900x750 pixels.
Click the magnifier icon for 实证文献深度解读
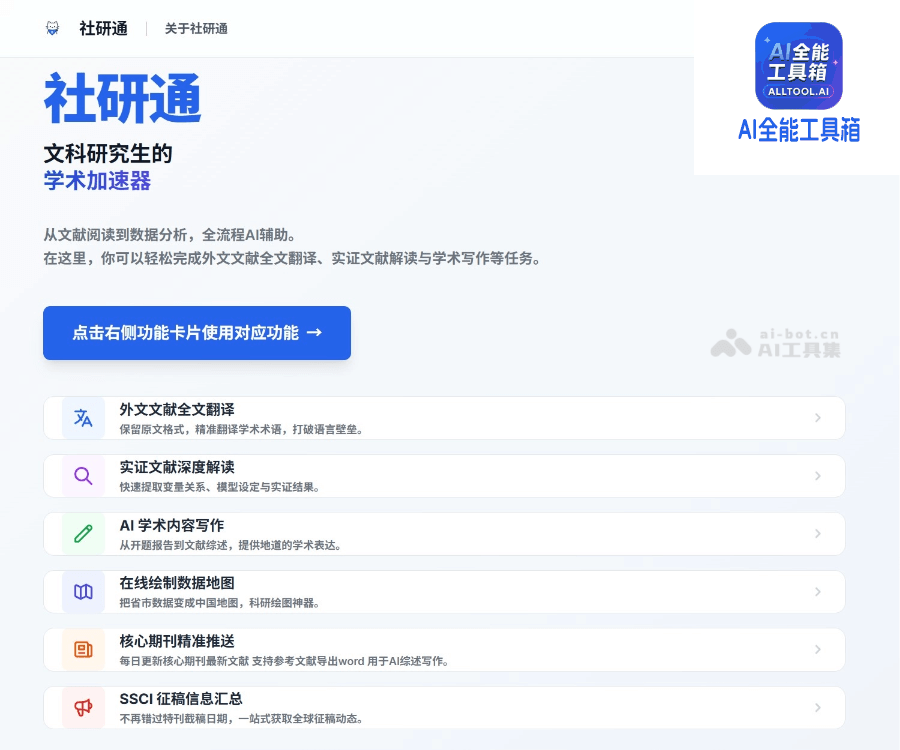(83, 476)
